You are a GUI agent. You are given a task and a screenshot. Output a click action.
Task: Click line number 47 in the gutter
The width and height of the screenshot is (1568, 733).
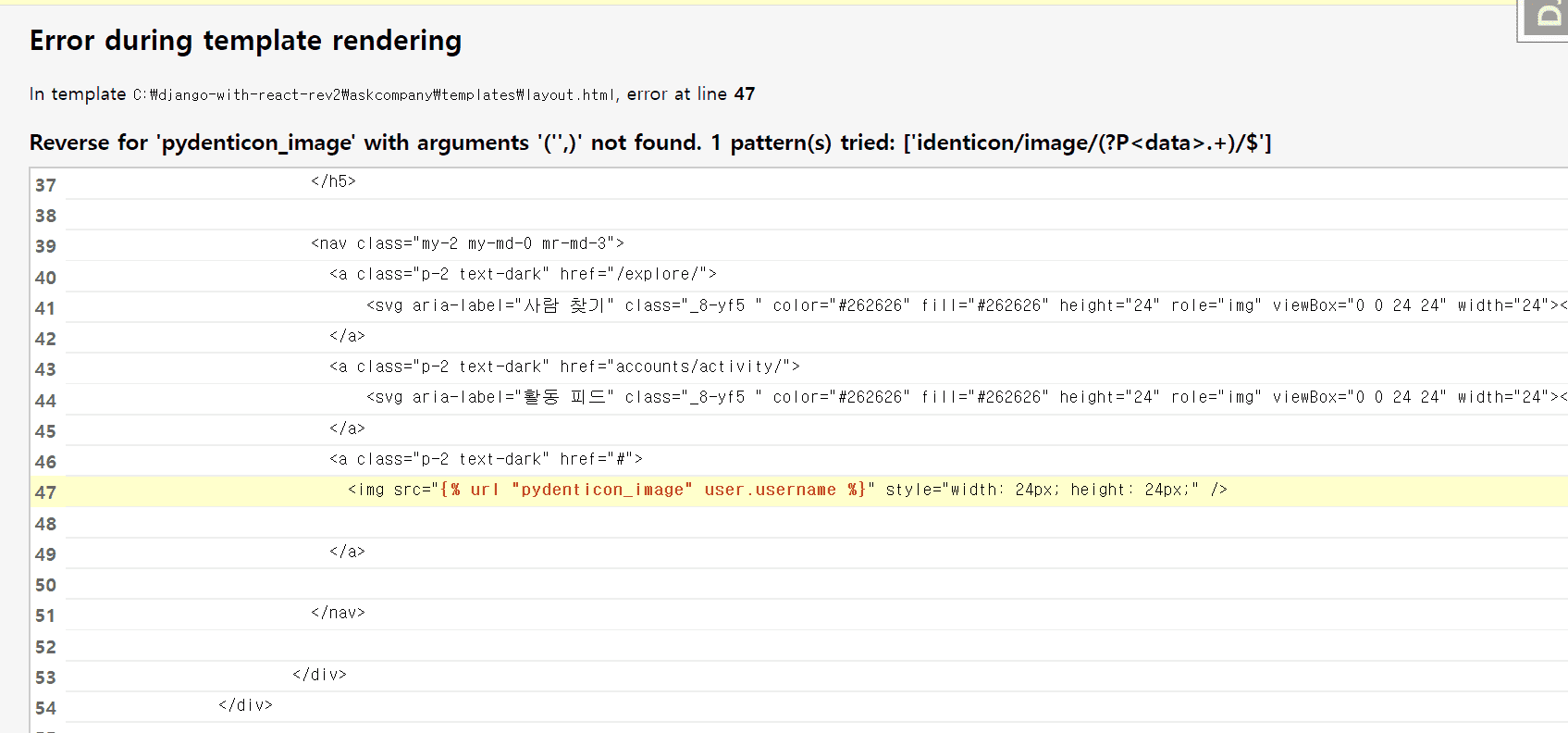[x=45, y=492]
